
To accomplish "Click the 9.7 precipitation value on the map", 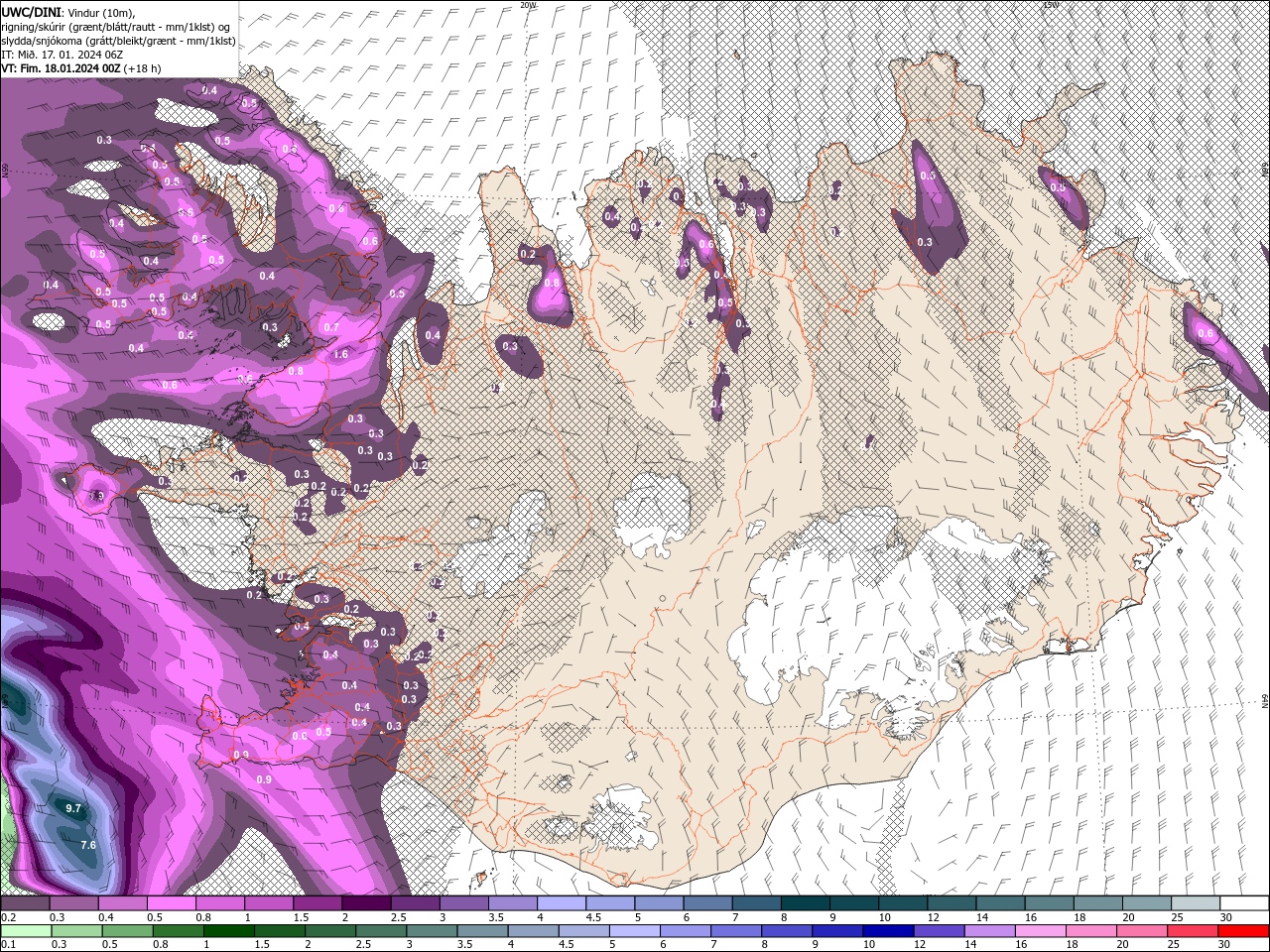I will pyautogui.click(x=73, y=809).
